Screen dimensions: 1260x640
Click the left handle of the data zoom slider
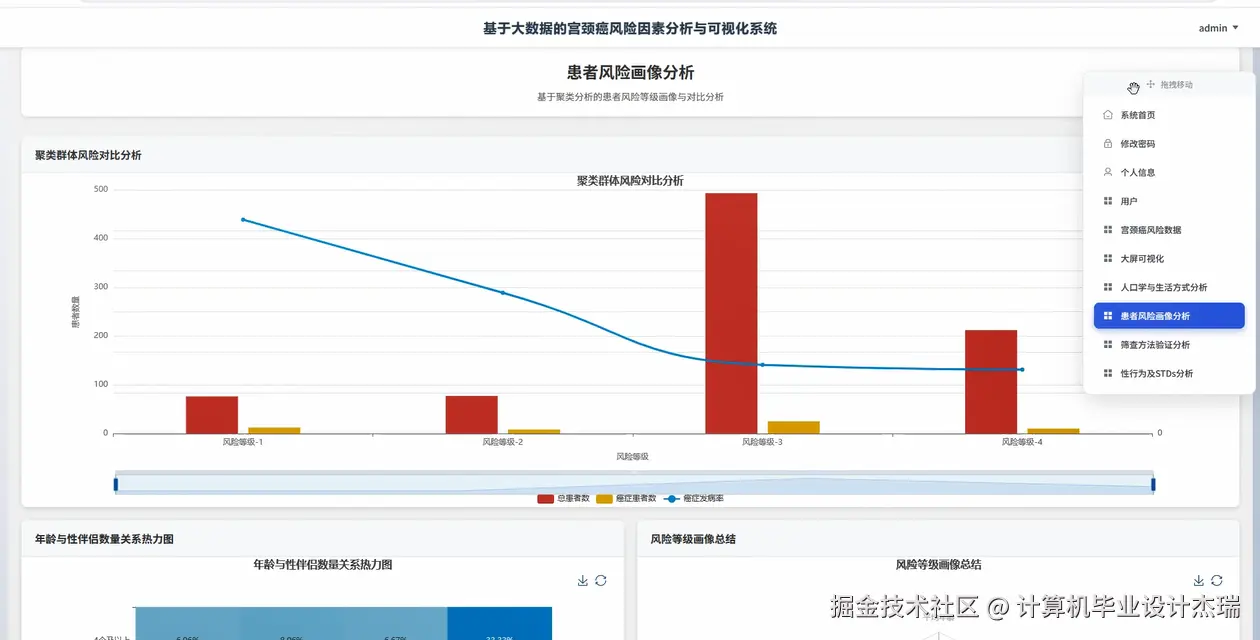[116, 484]
